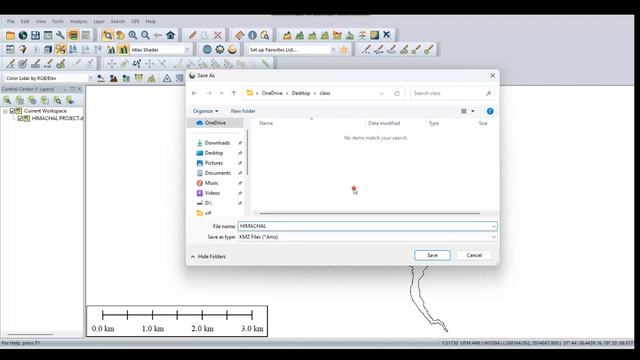The width and height of the screenshot is (640, 360).
Task: Click the red X delete icon
Action: tap(218, 36)
